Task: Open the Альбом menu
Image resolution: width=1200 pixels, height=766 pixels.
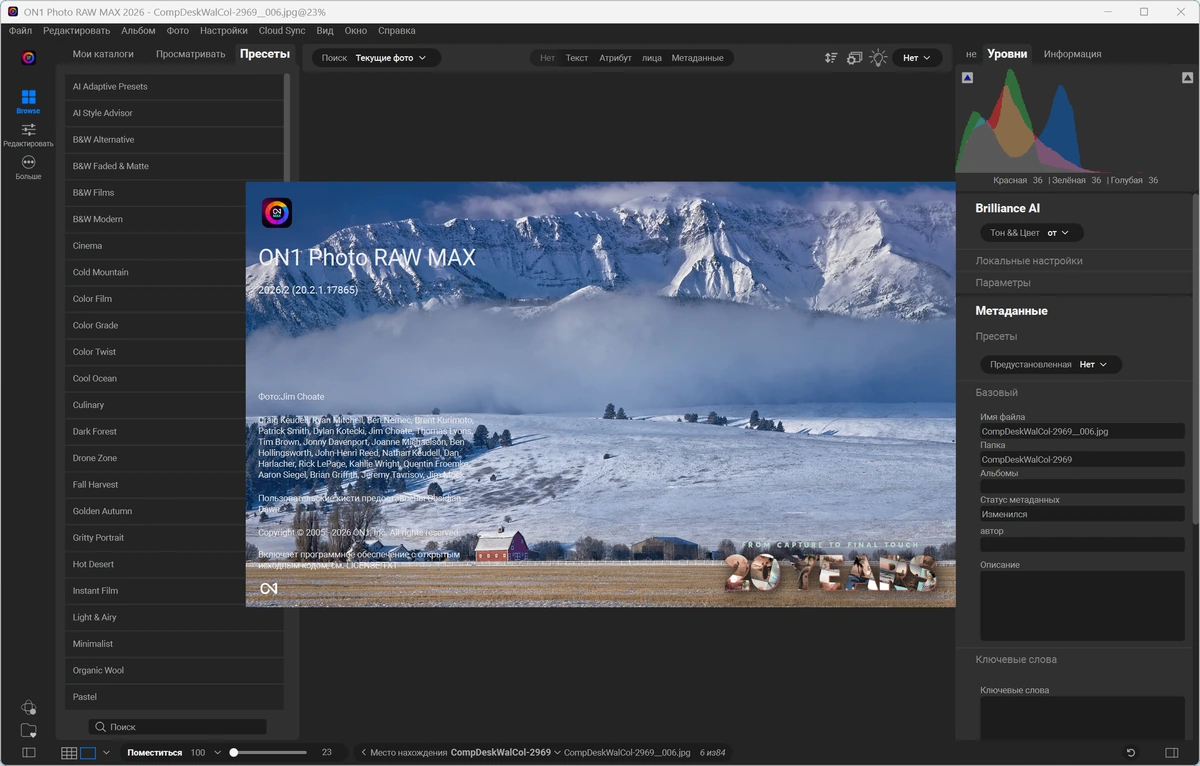Action: [x=138, y=31]
